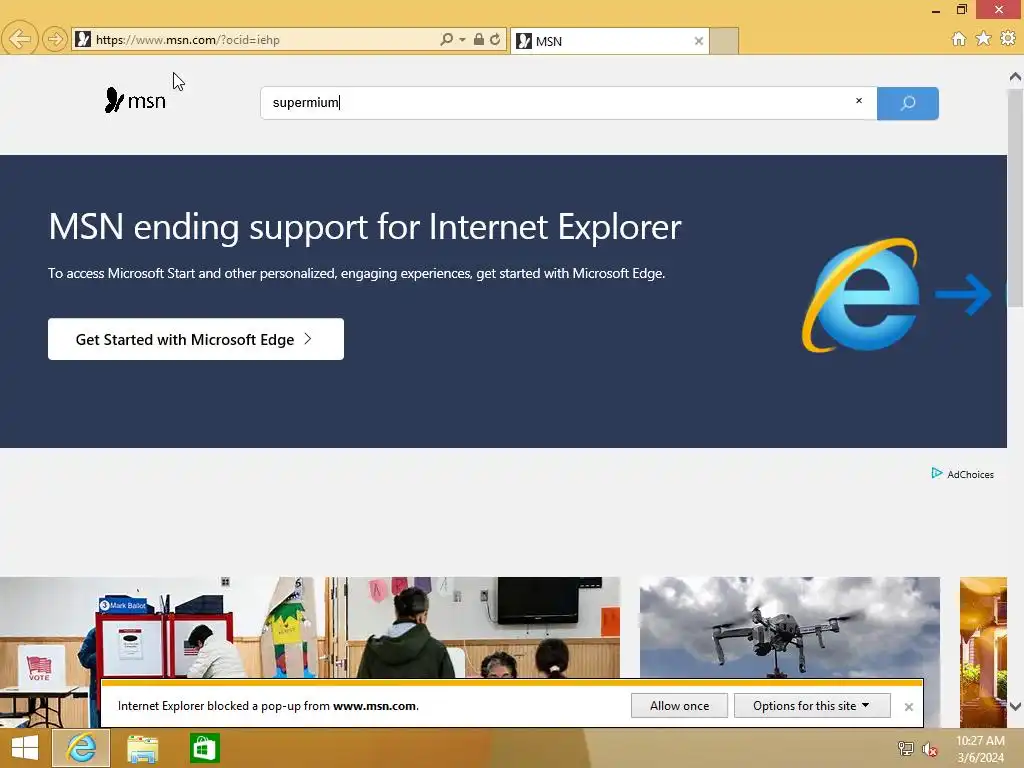This screenshot has height=768, width=1024.
Task: Expand Options for this site dropdown
Action: click(812, 706)
